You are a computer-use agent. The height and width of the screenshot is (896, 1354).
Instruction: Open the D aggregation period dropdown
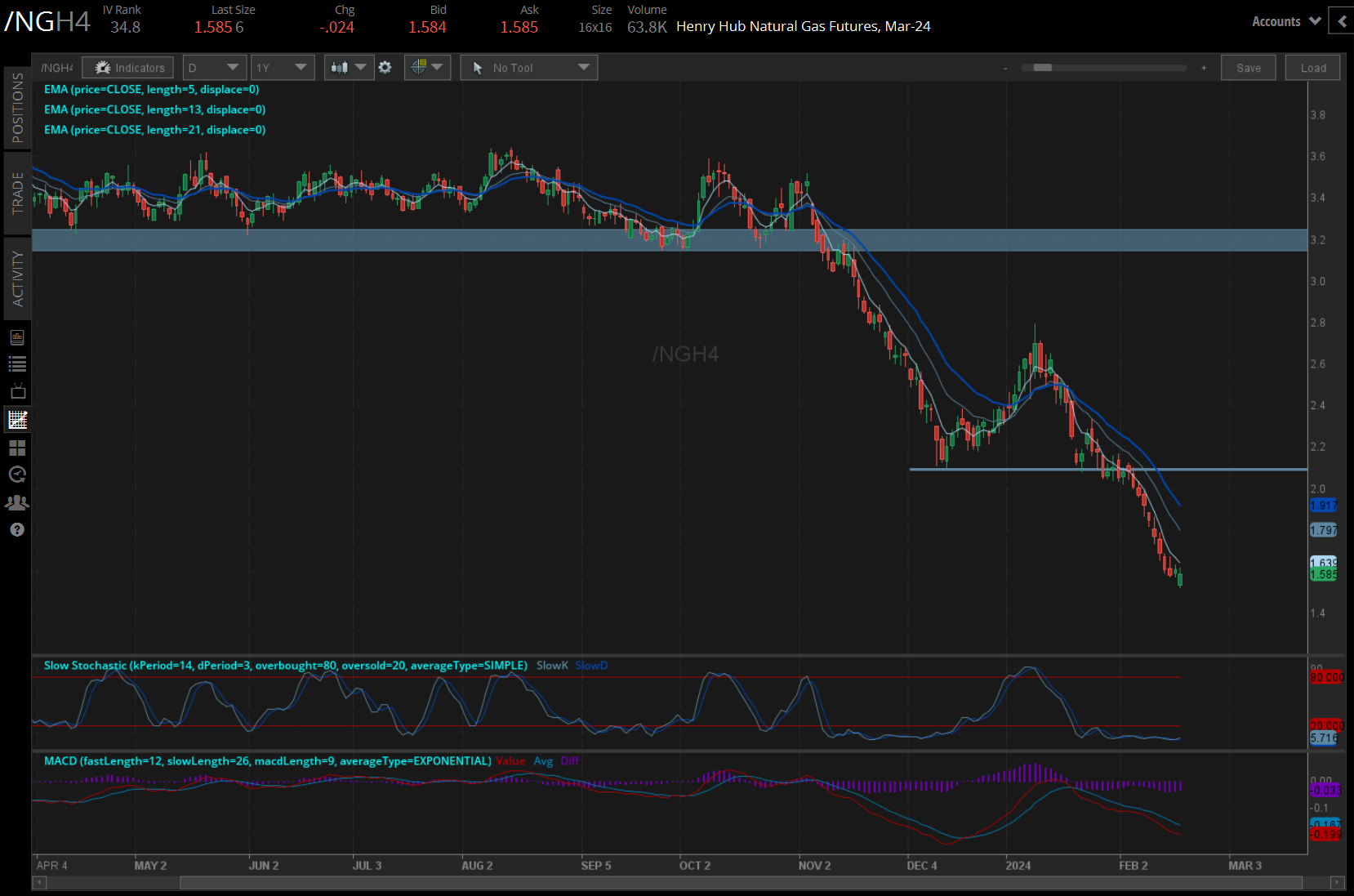[x=214, y=68]
